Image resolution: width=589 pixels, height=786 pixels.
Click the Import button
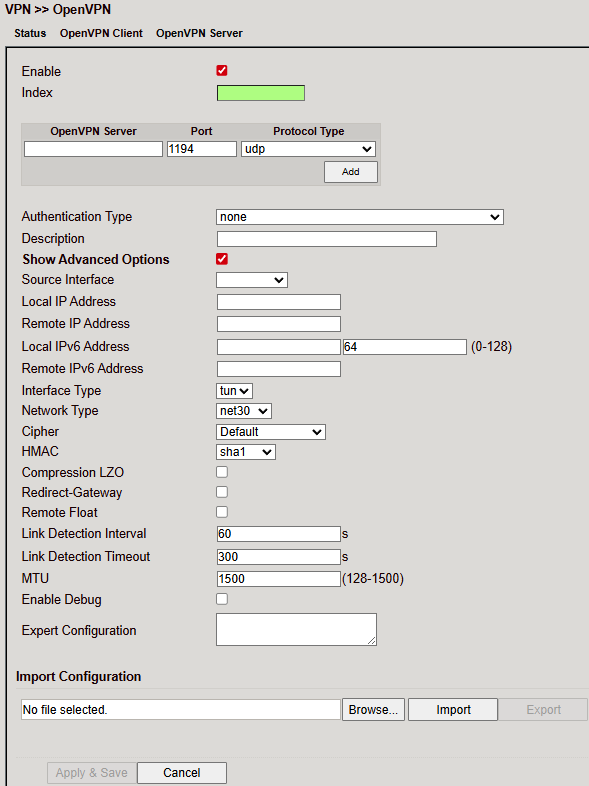[x=453, y=710]
